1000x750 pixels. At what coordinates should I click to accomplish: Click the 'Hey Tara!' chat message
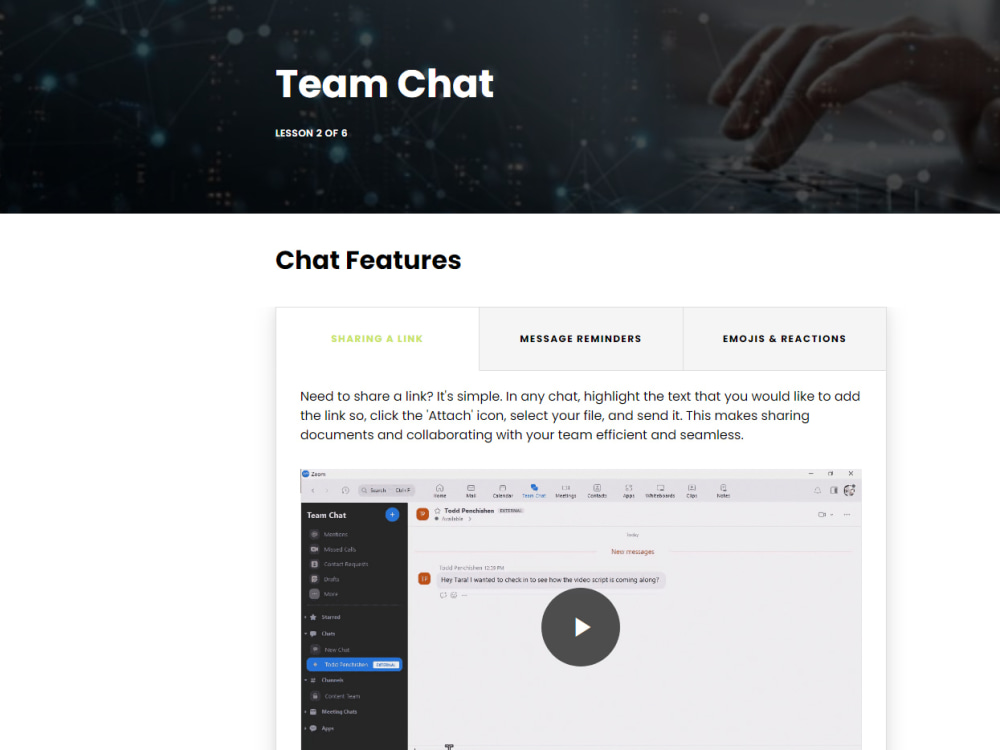point(550,580)
